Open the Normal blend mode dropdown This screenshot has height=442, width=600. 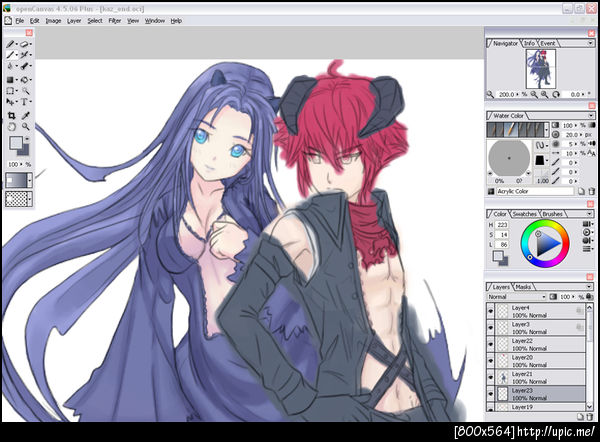click(517, 297)
